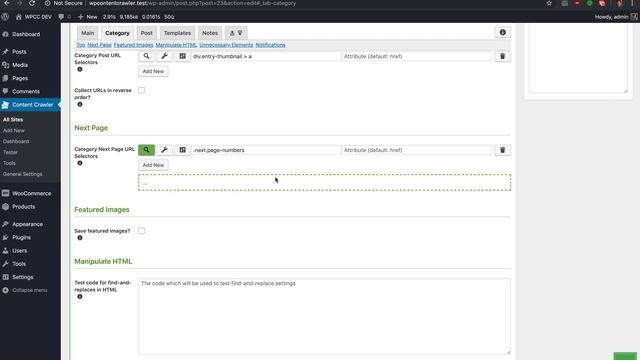640x360 pixels.
Task: Jump to Next Page section link
Action: (x=99, y=45)
